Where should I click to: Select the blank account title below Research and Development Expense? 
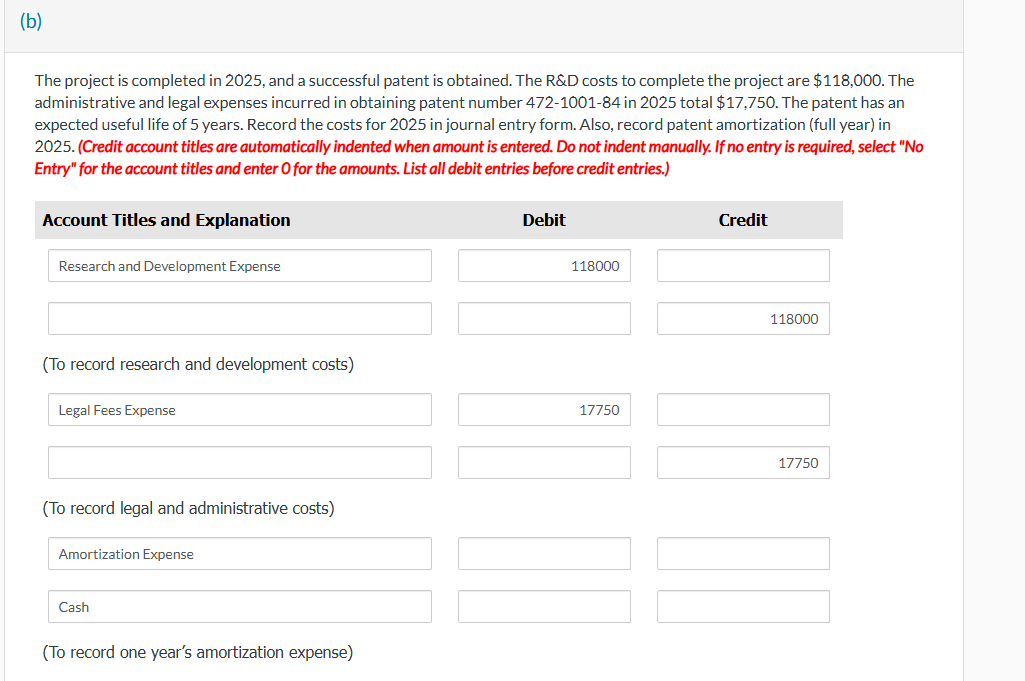pos(239,318)
